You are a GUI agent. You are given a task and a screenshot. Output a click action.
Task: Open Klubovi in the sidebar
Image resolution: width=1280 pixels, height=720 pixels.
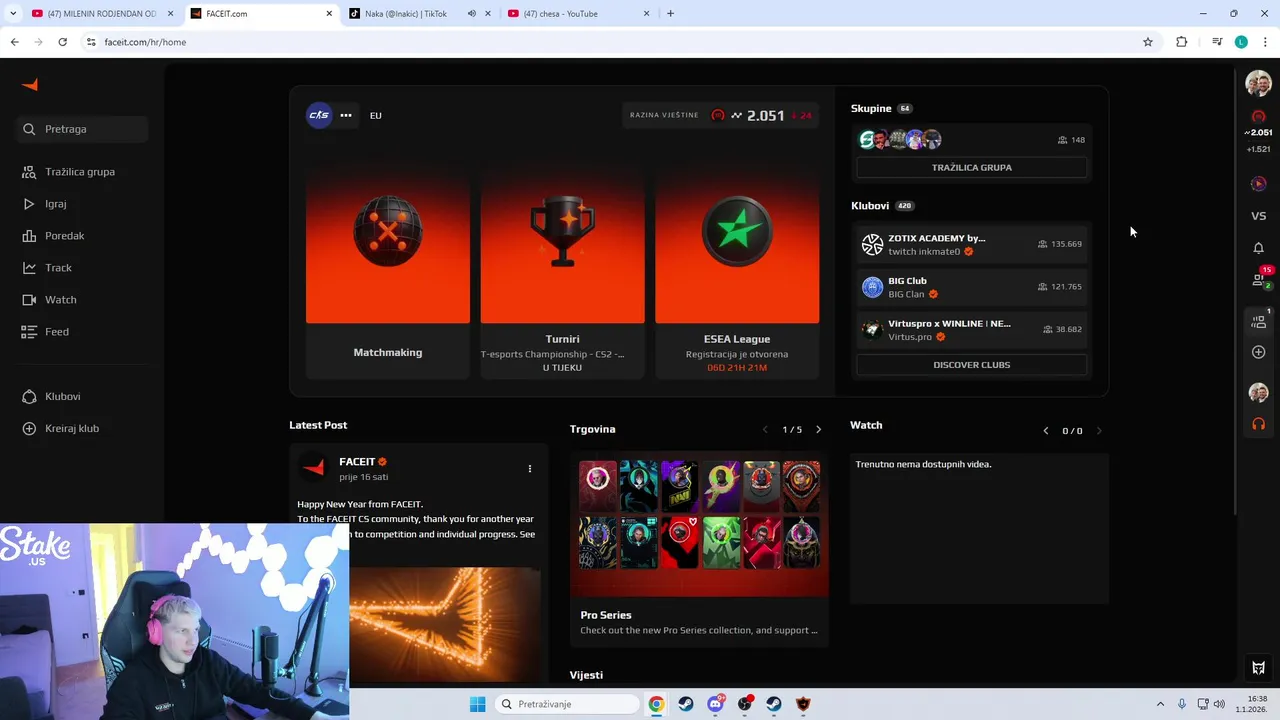[51, 397]
